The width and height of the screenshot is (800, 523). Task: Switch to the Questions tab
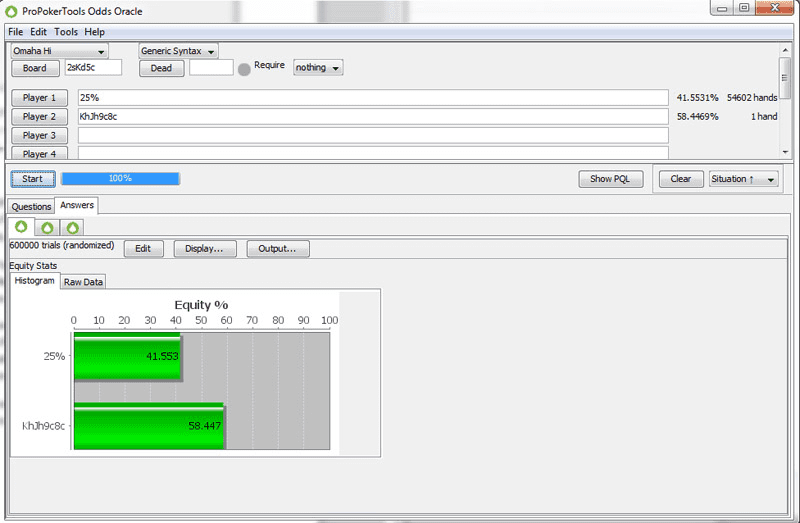click(31, 206)
